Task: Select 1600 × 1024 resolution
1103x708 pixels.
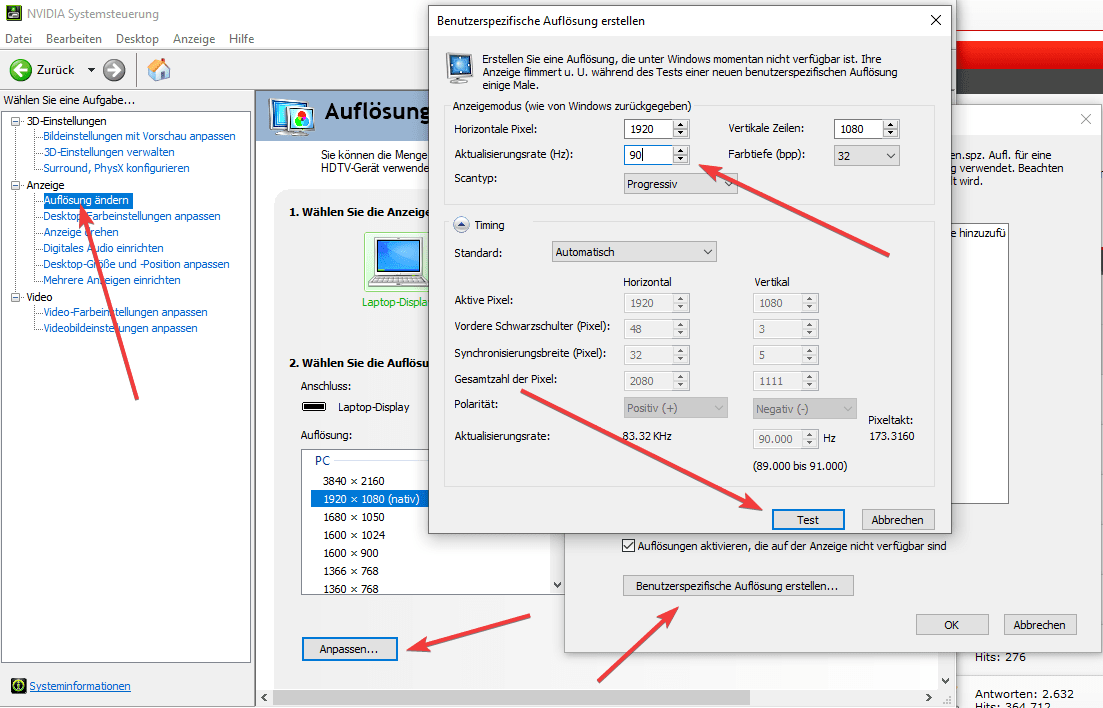Action: click(354, 535)
